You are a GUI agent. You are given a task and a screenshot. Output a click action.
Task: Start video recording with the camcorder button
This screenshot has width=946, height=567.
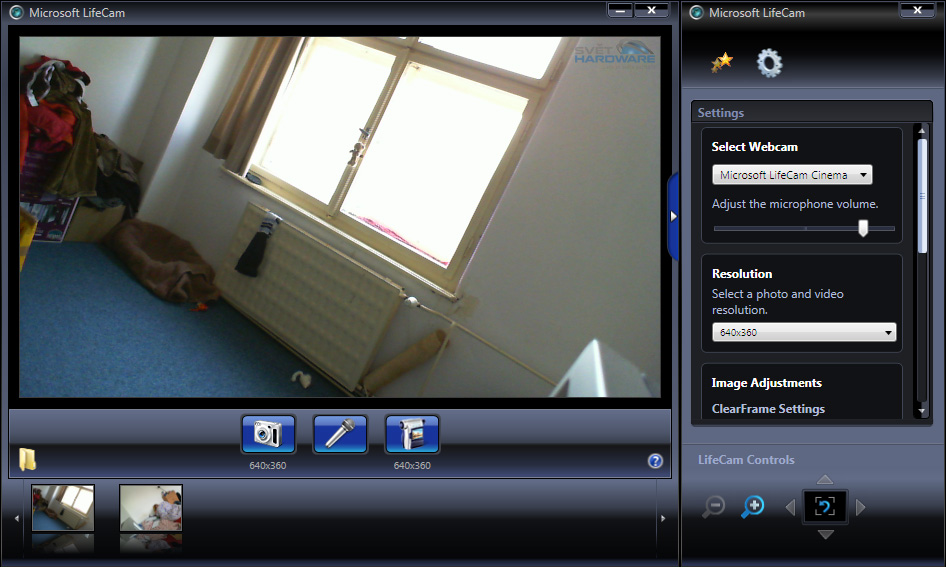(x=412, y=433)
